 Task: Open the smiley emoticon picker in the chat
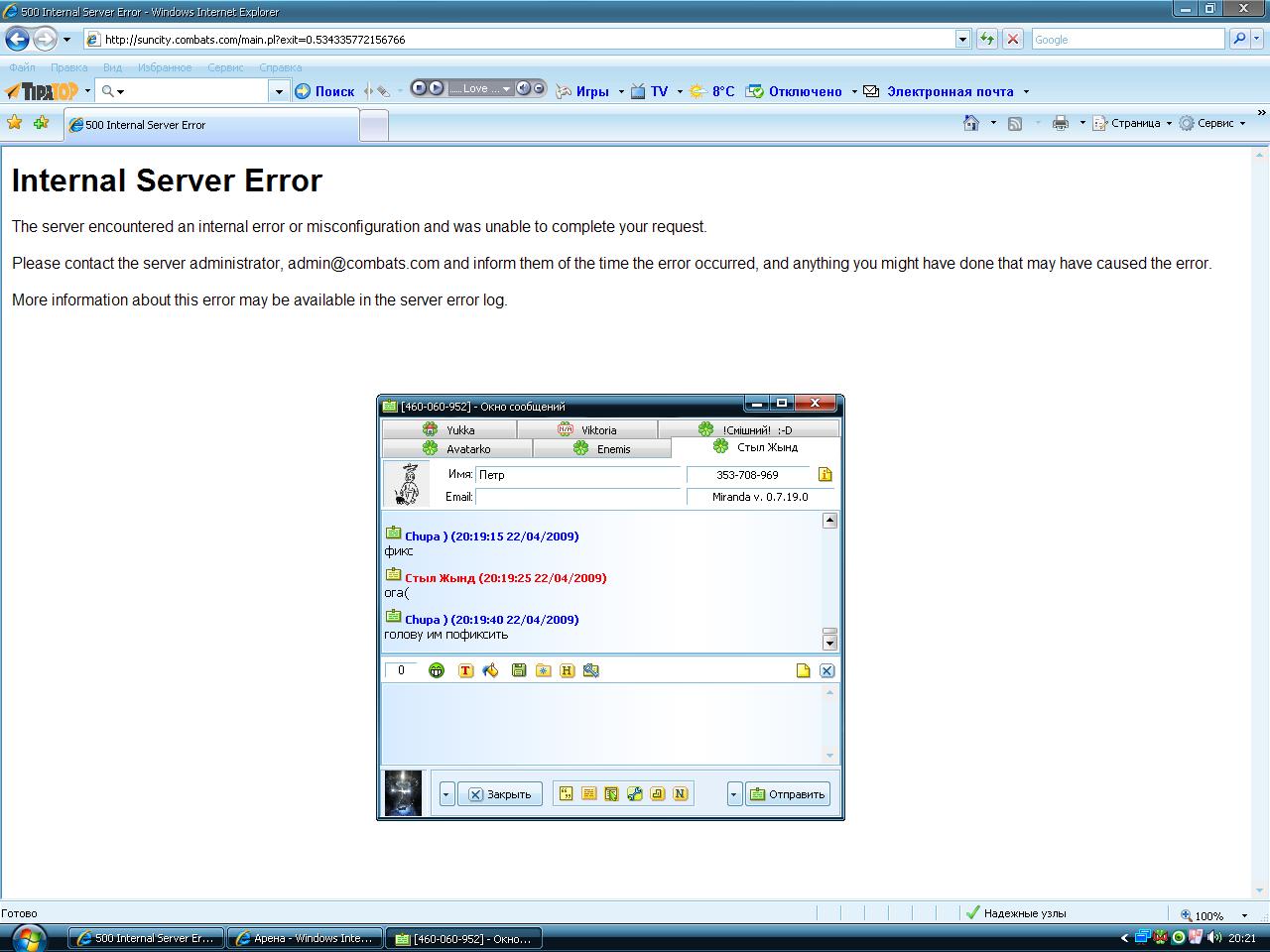click(x=437, y=671)
